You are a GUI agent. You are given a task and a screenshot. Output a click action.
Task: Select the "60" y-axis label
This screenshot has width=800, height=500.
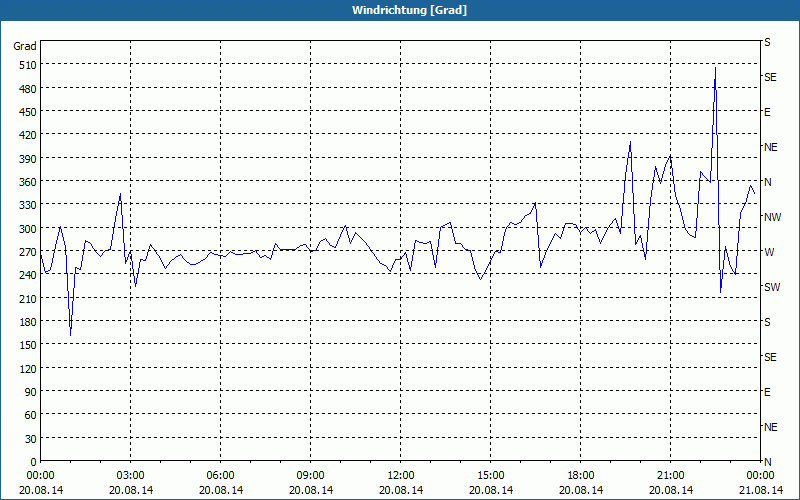pyautogui.click(x=31, y=415)
